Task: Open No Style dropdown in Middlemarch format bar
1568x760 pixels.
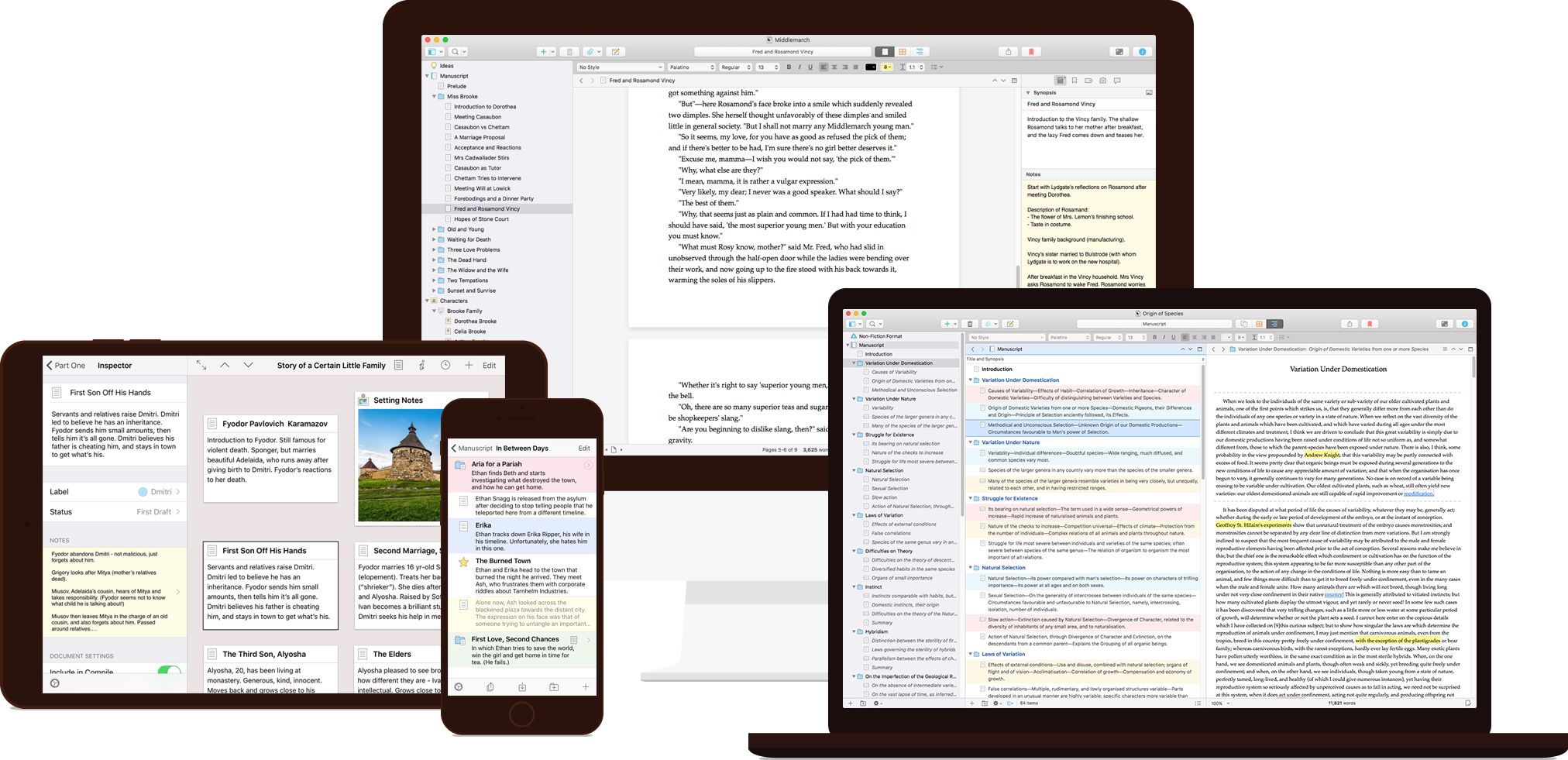Action: (621, 67)
